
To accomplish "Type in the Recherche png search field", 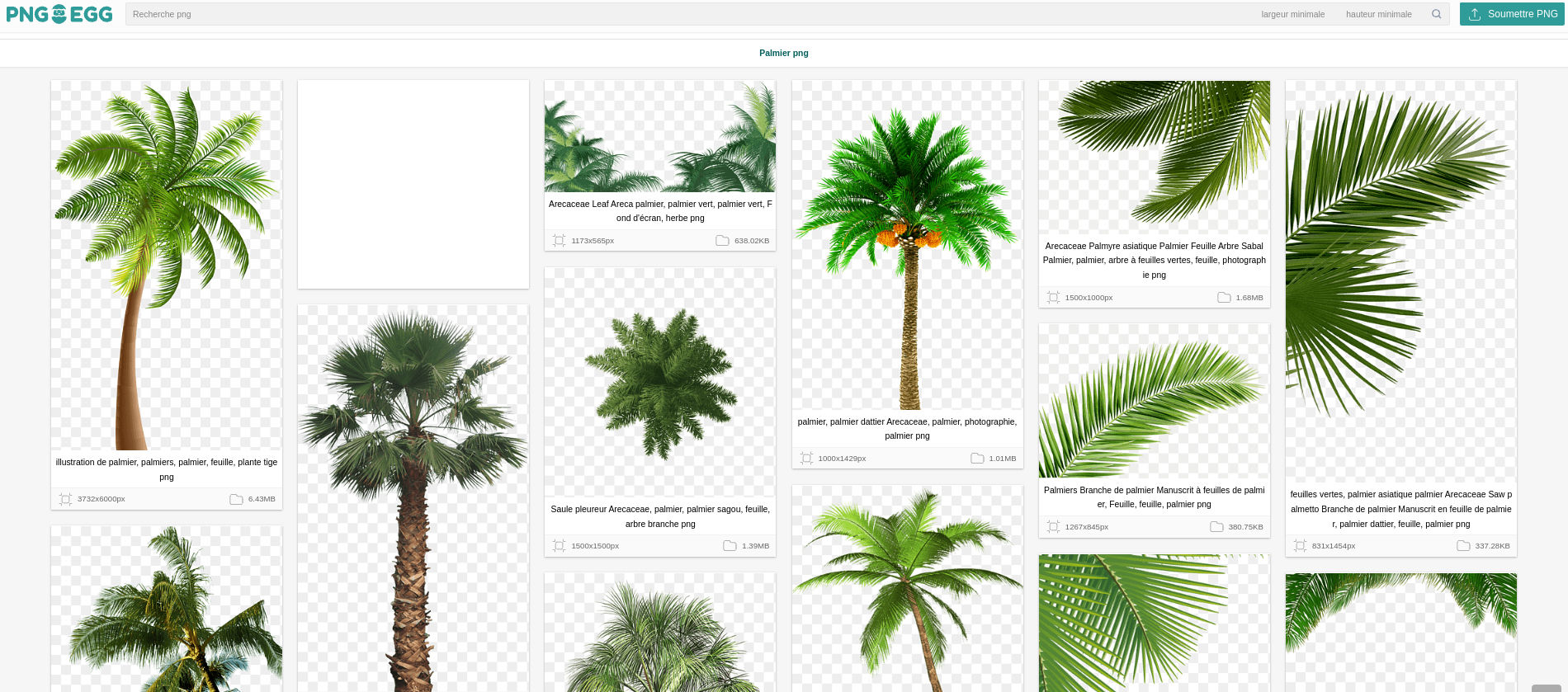I will pos(660,14).
